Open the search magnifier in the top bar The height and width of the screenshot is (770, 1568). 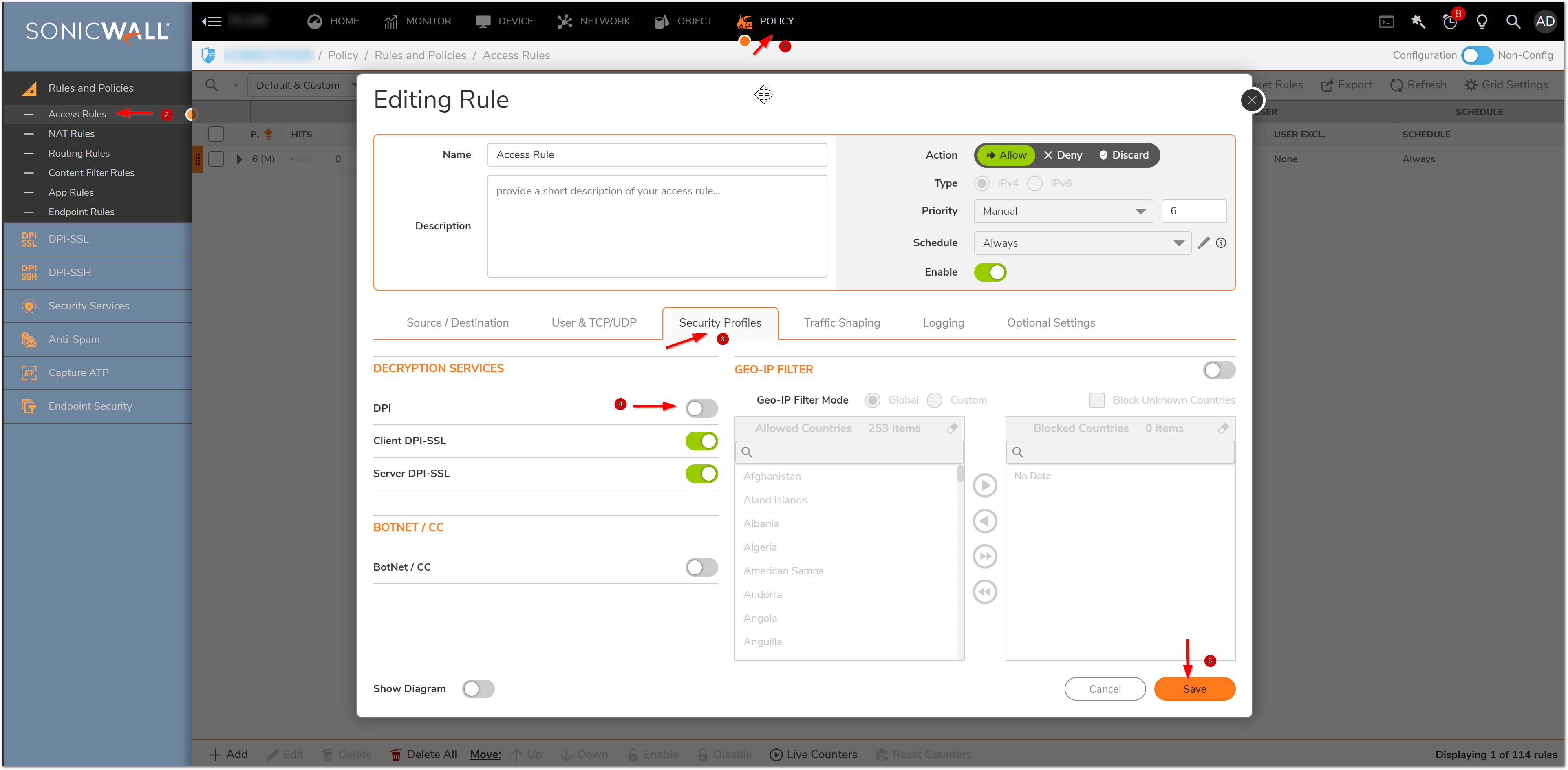click(1513, 21)
